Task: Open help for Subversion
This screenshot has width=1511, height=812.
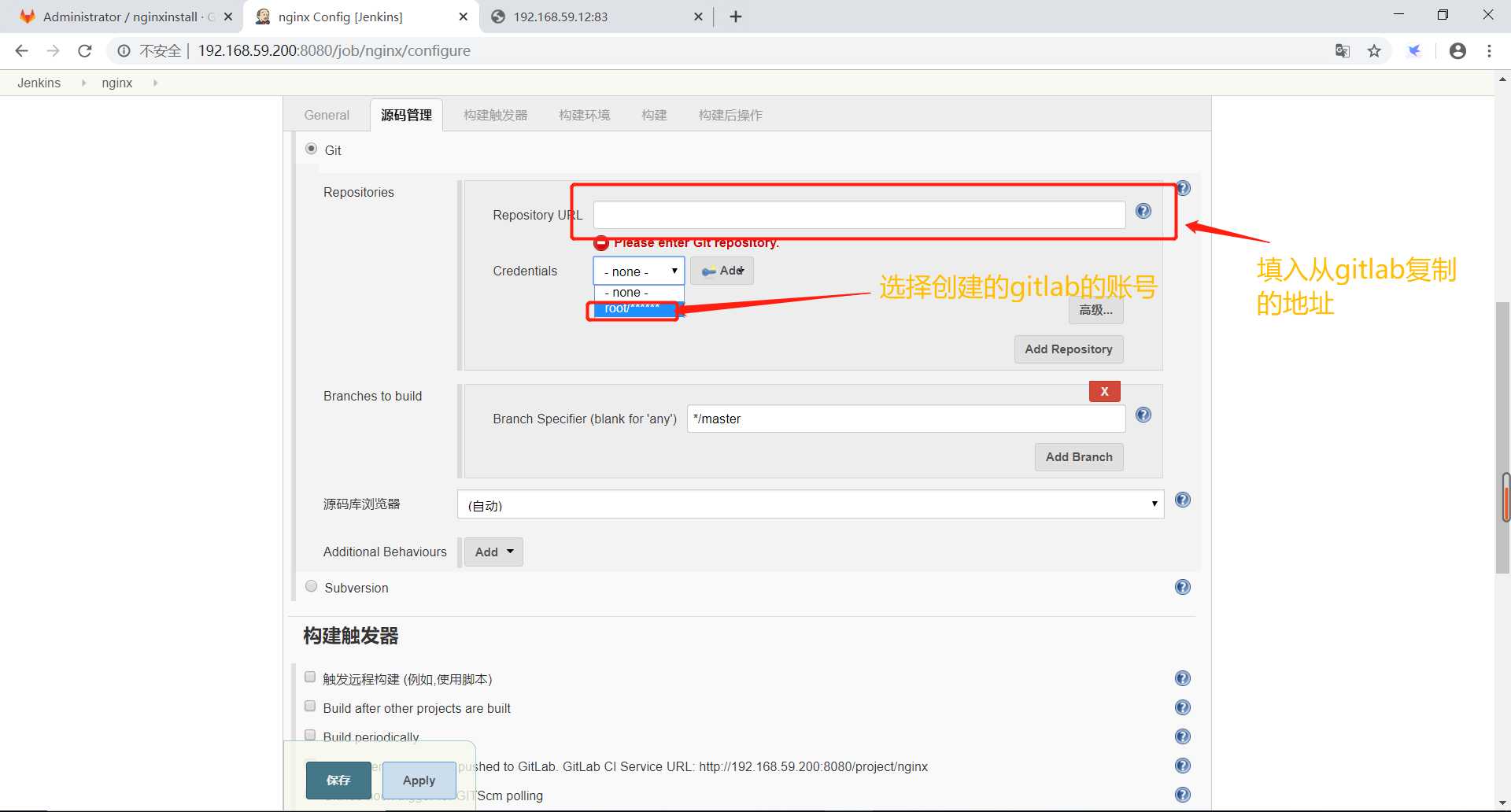Action: [1182, 587]
